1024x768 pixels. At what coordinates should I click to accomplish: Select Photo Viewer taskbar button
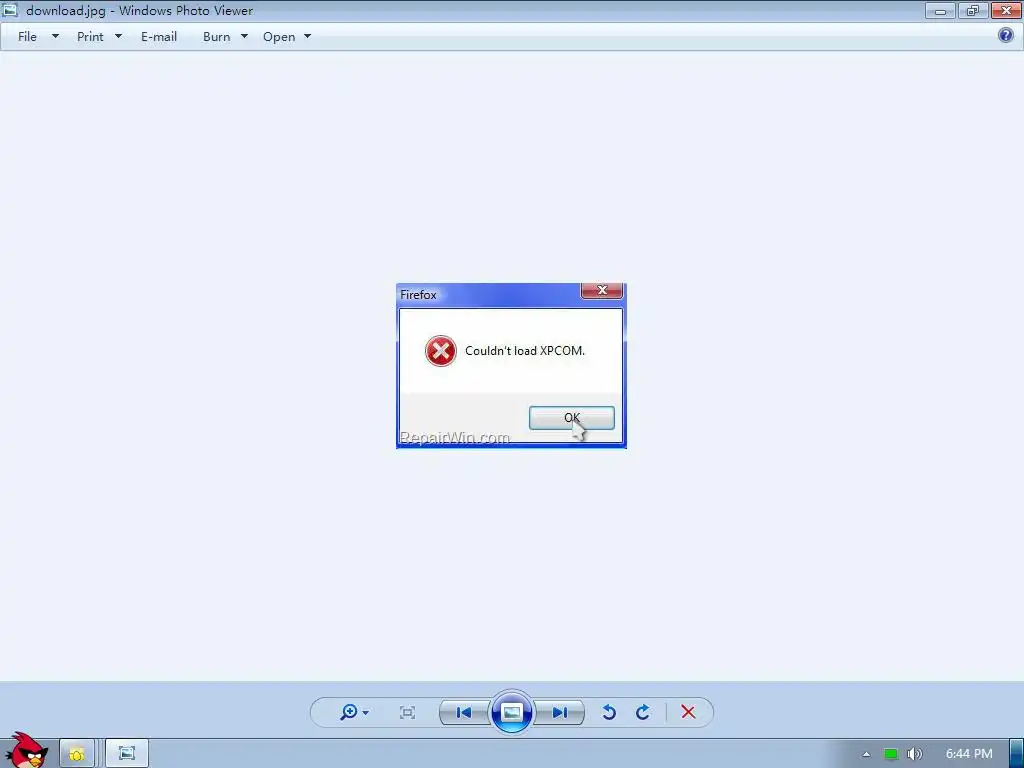tap(127, 754)
